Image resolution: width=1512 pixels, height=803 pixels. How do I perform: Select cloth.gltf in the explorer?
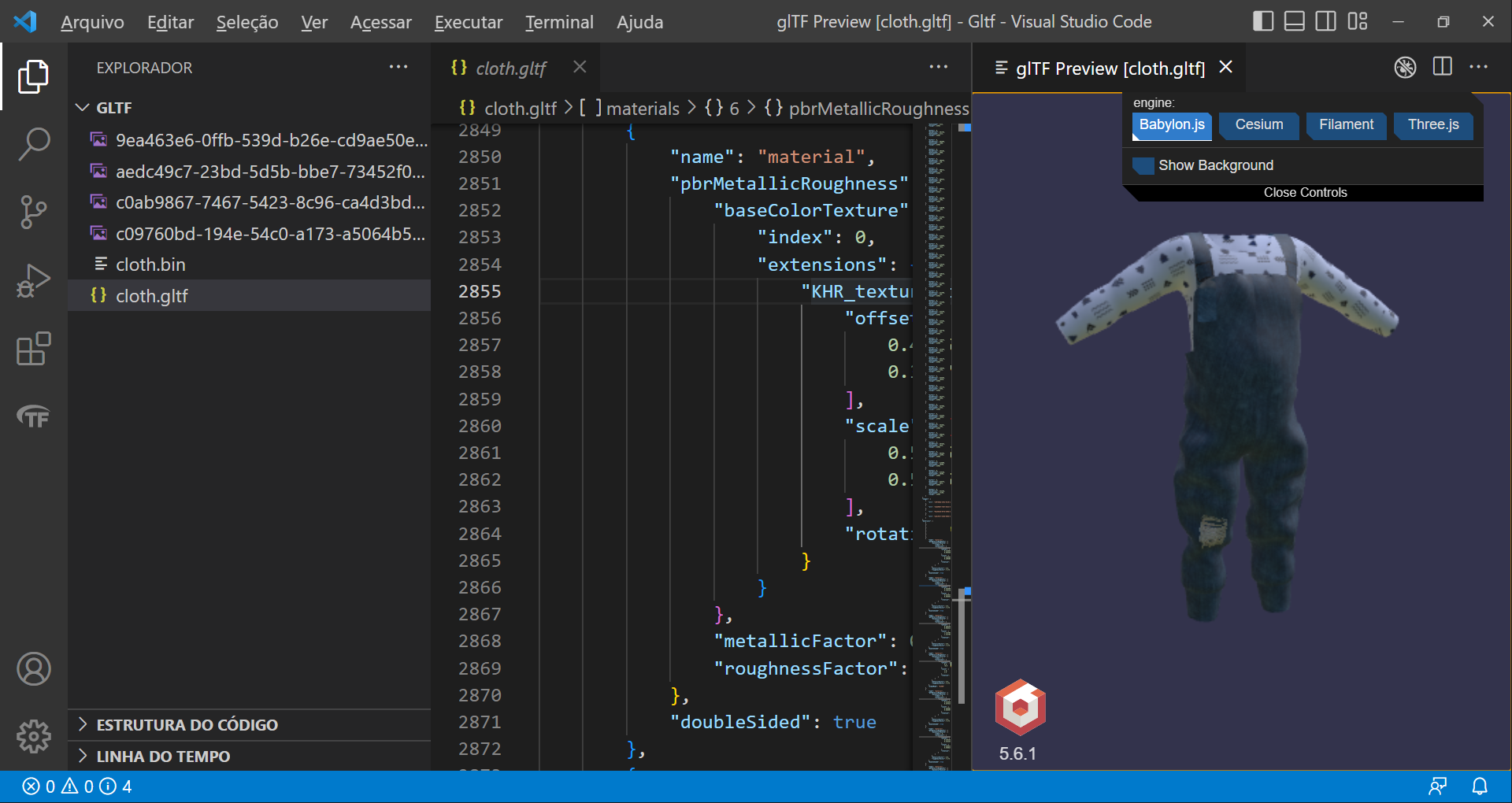tap(250, 296)
